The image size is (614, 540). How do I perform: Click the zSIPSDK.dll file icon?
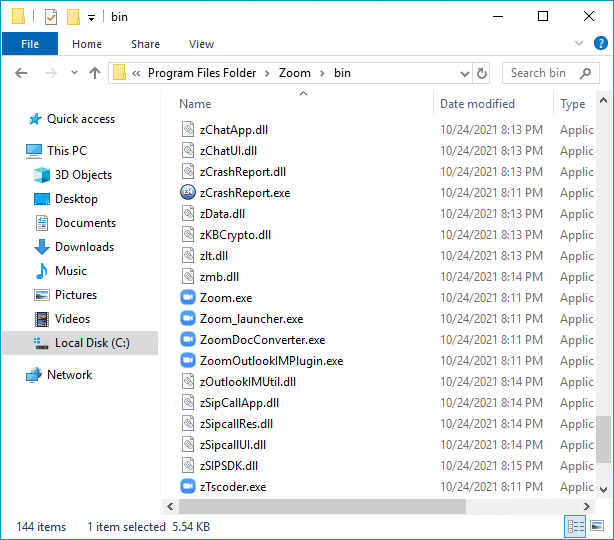click(x=188, y=465)
